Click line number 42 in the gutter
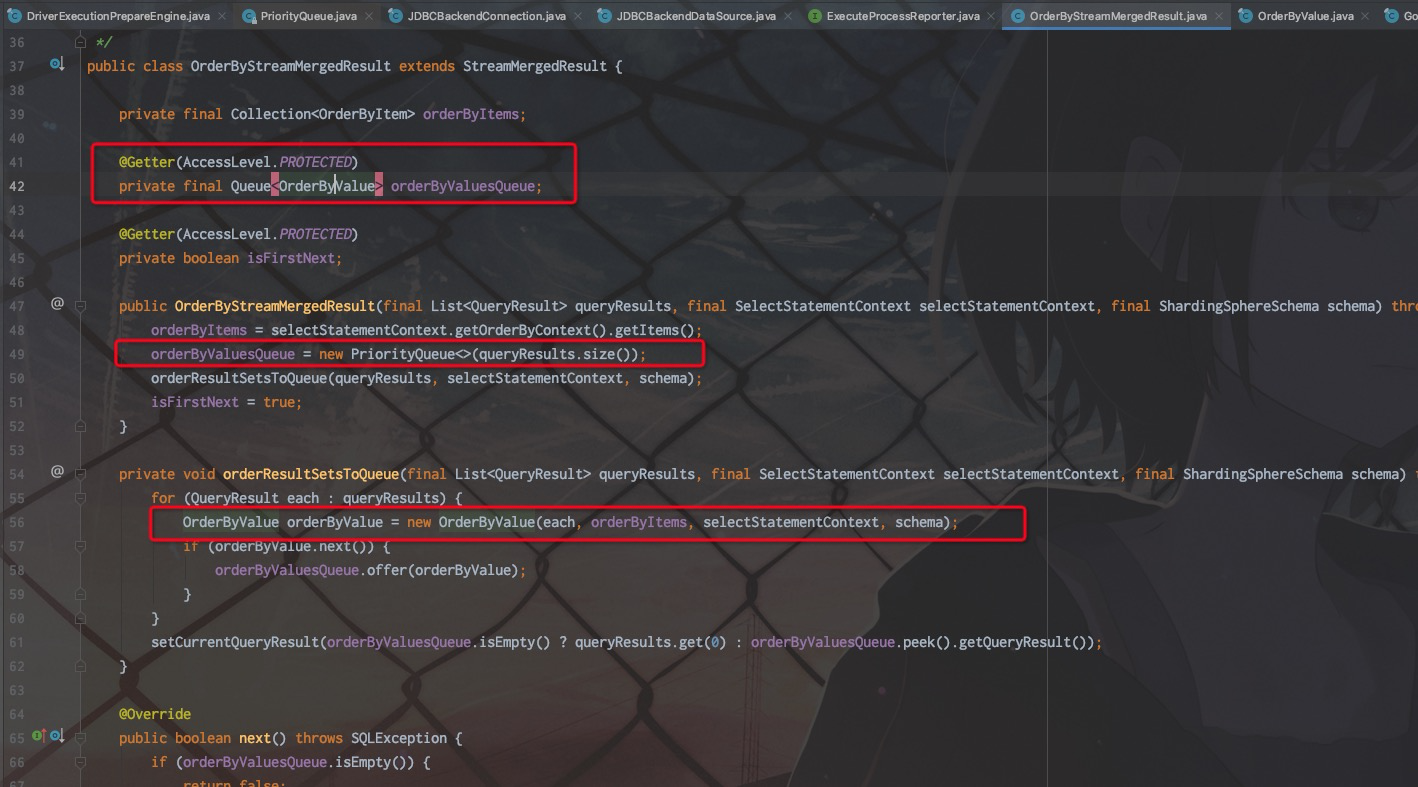 [16, 186]
